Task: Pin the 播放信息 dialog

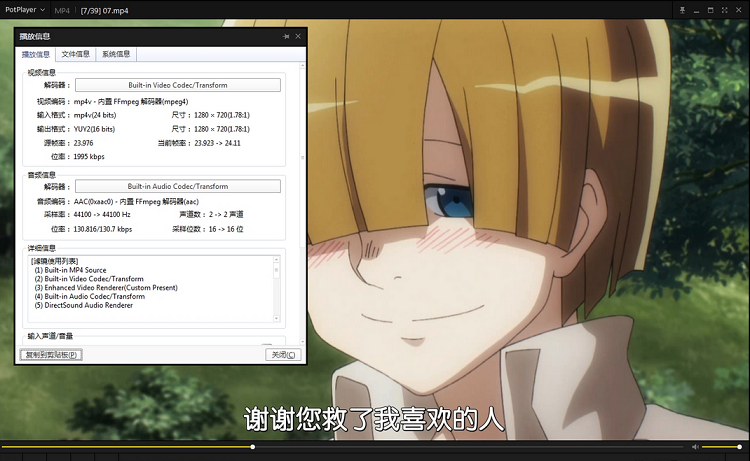Action: 287,36
